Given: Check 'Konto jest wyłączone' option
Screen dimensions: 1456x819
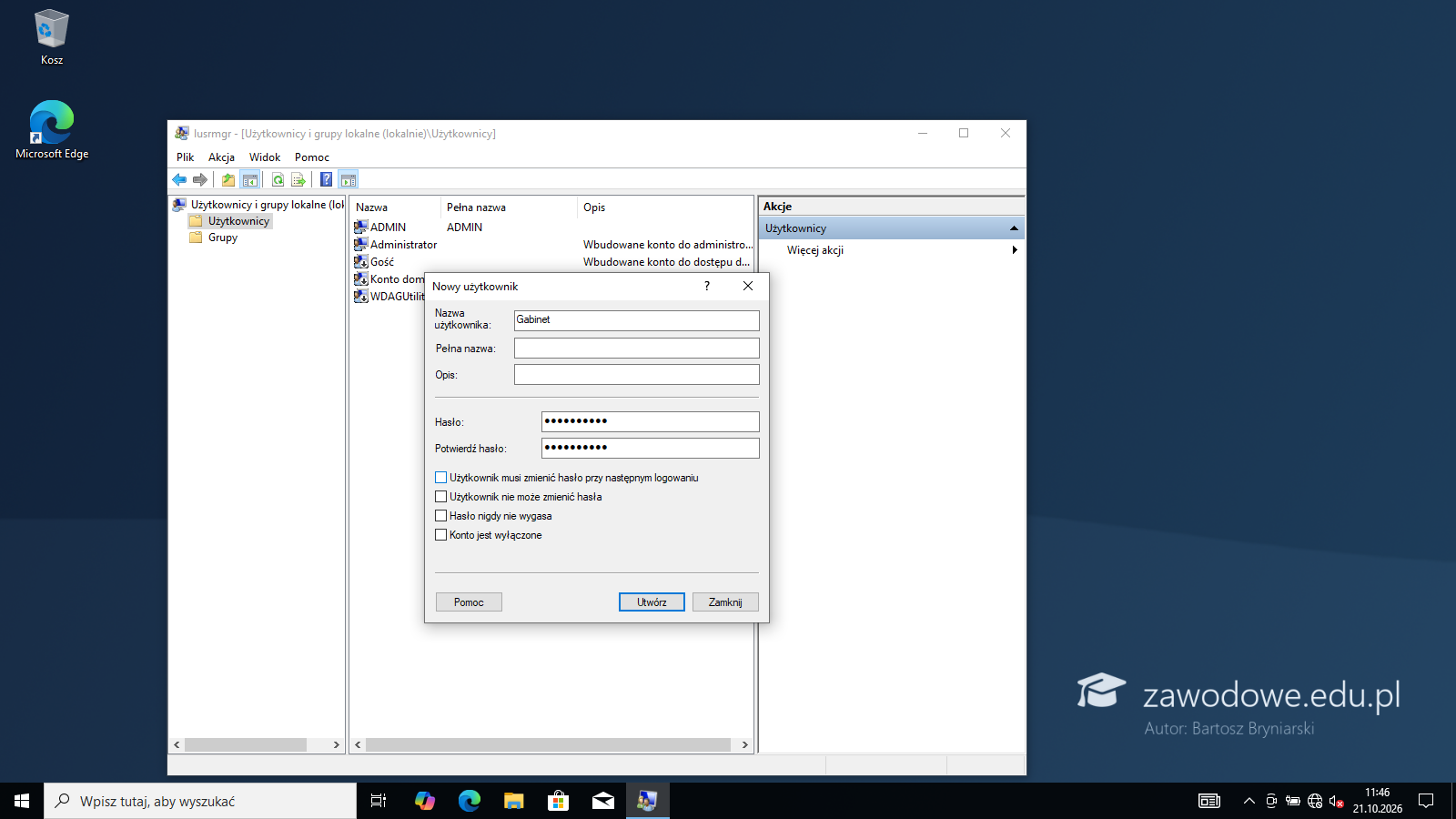Looking at the screenshot, I should pyautogui.click(x=440, y=534).
